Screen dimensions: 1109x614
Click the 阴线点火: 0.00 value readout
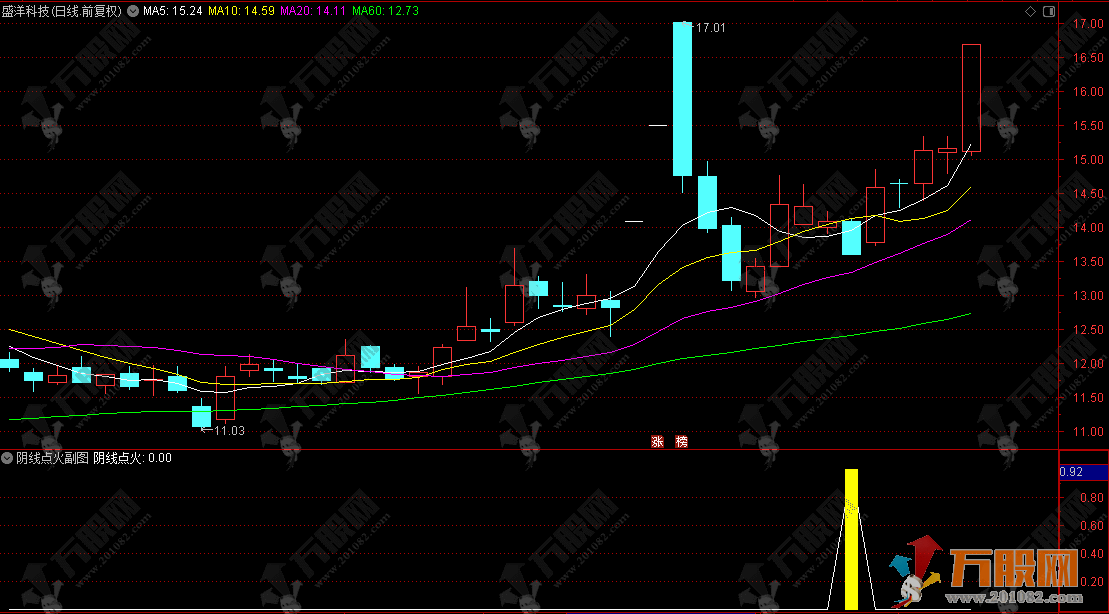(x=132, y=458)
